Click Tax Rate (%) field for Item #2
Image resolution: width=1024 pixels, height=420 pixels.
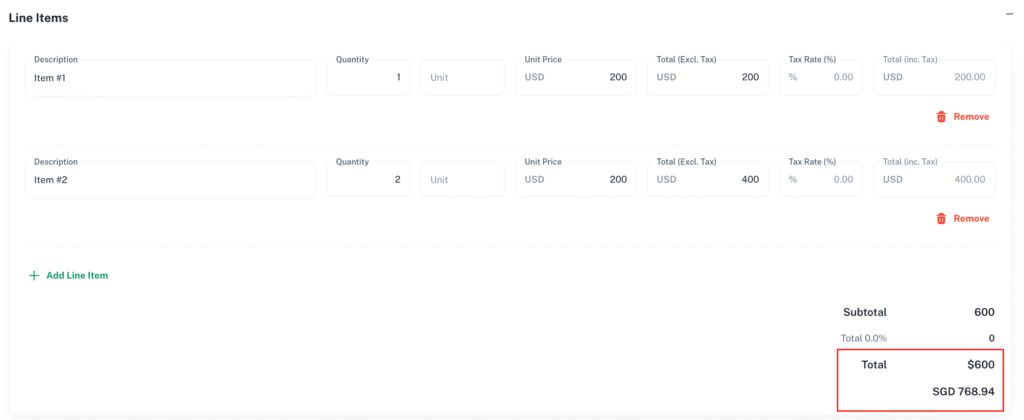point(821,180)
